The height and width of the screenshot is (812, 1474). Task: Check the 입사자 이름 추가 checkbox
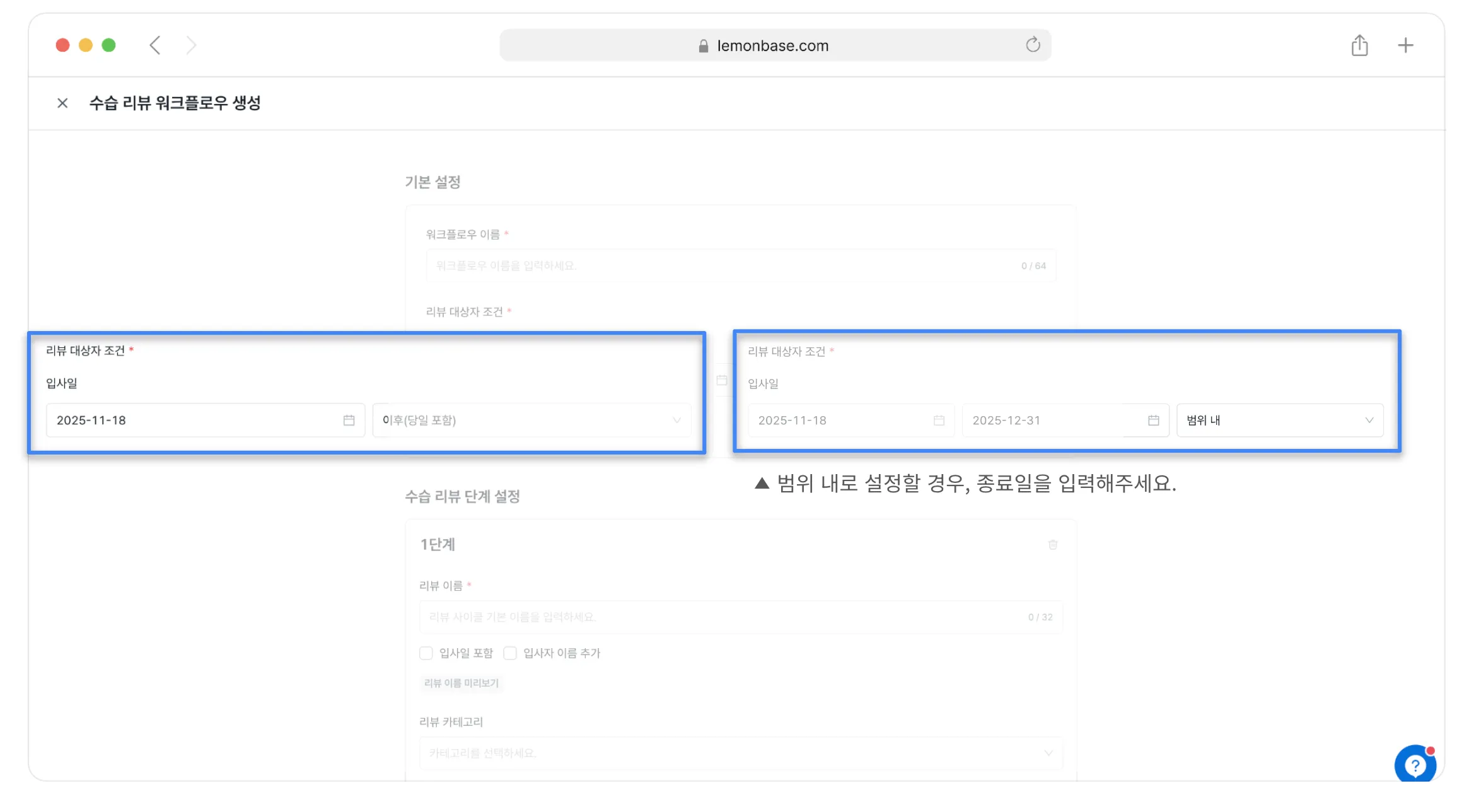pos(510,653)
